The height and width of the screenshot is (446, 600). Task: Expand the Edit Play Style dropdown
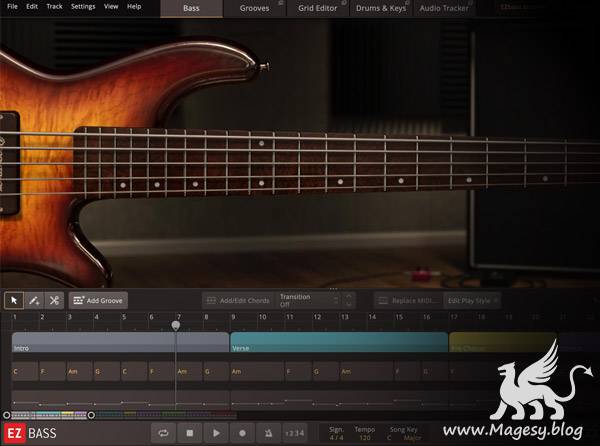(473, 301)
